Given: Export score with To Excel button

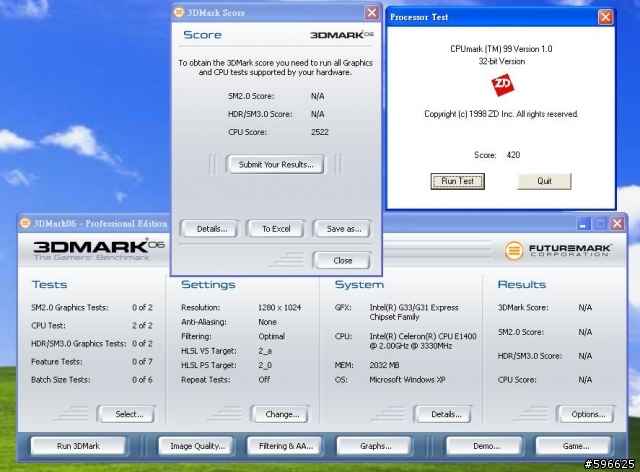Looking at the screenshot, I should pos(276,229).
